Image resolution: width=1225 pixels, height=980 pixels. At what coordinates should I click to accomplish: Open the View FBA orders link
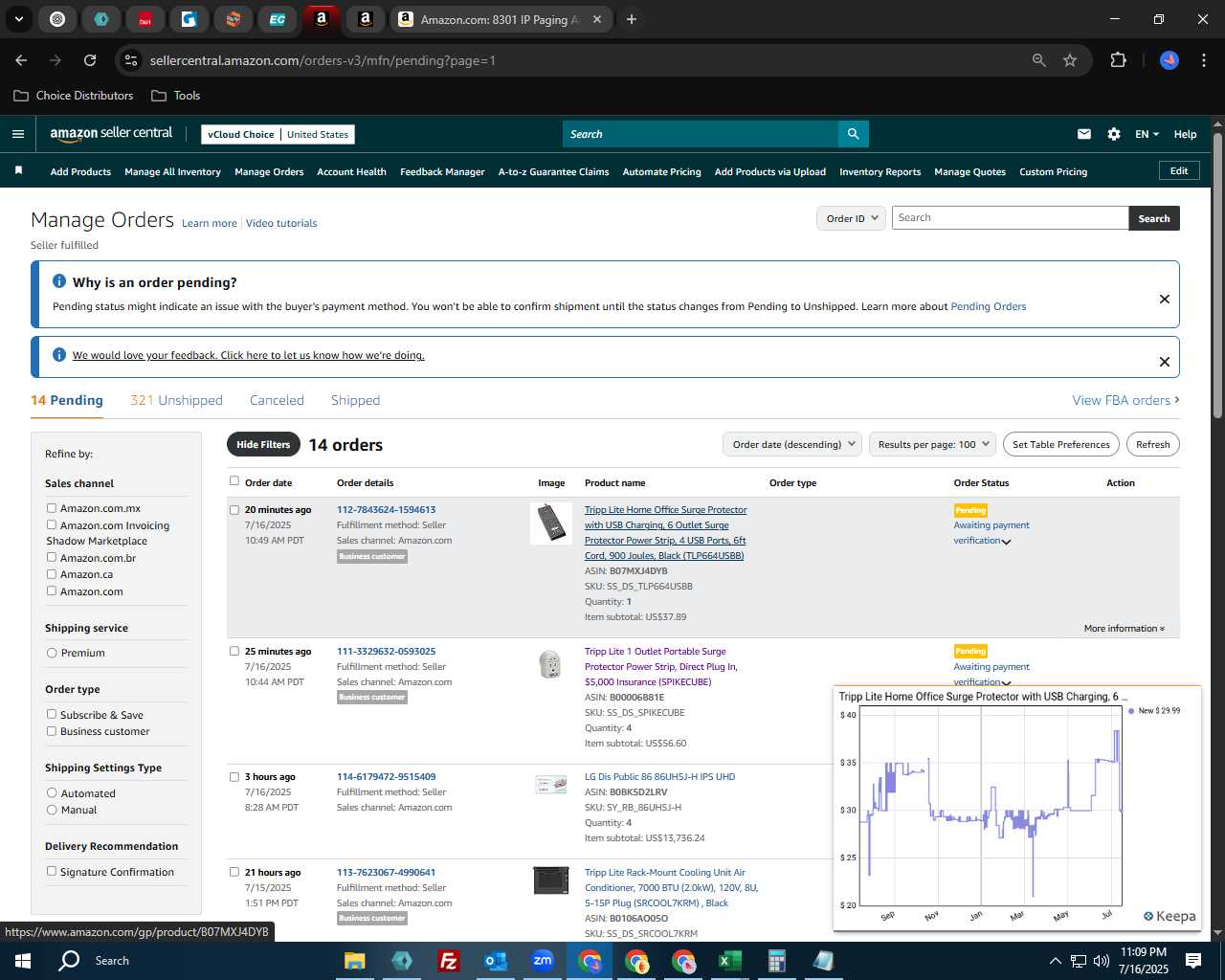click(1125, 400)
